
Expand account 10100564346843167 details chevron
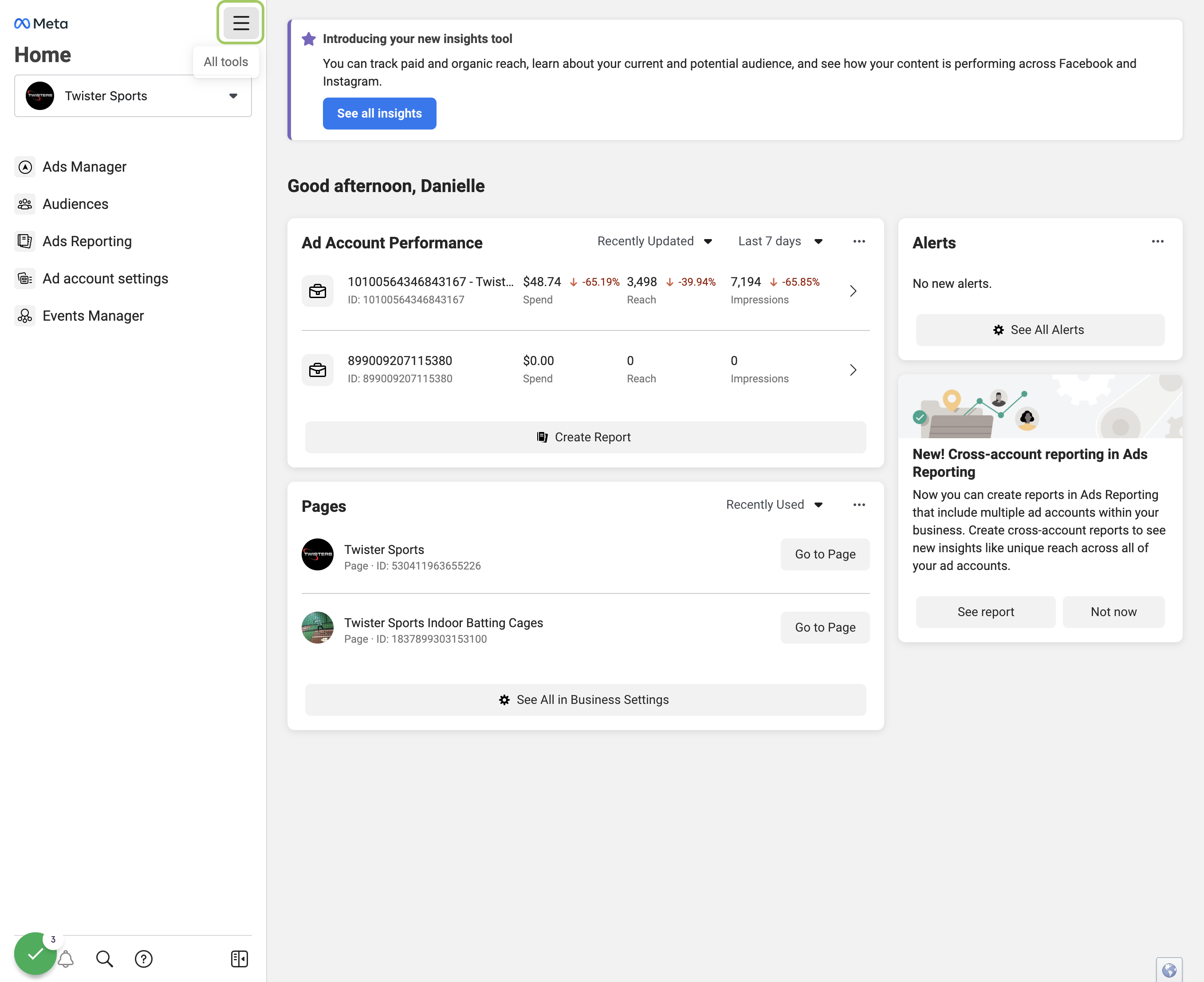[853, 291]
